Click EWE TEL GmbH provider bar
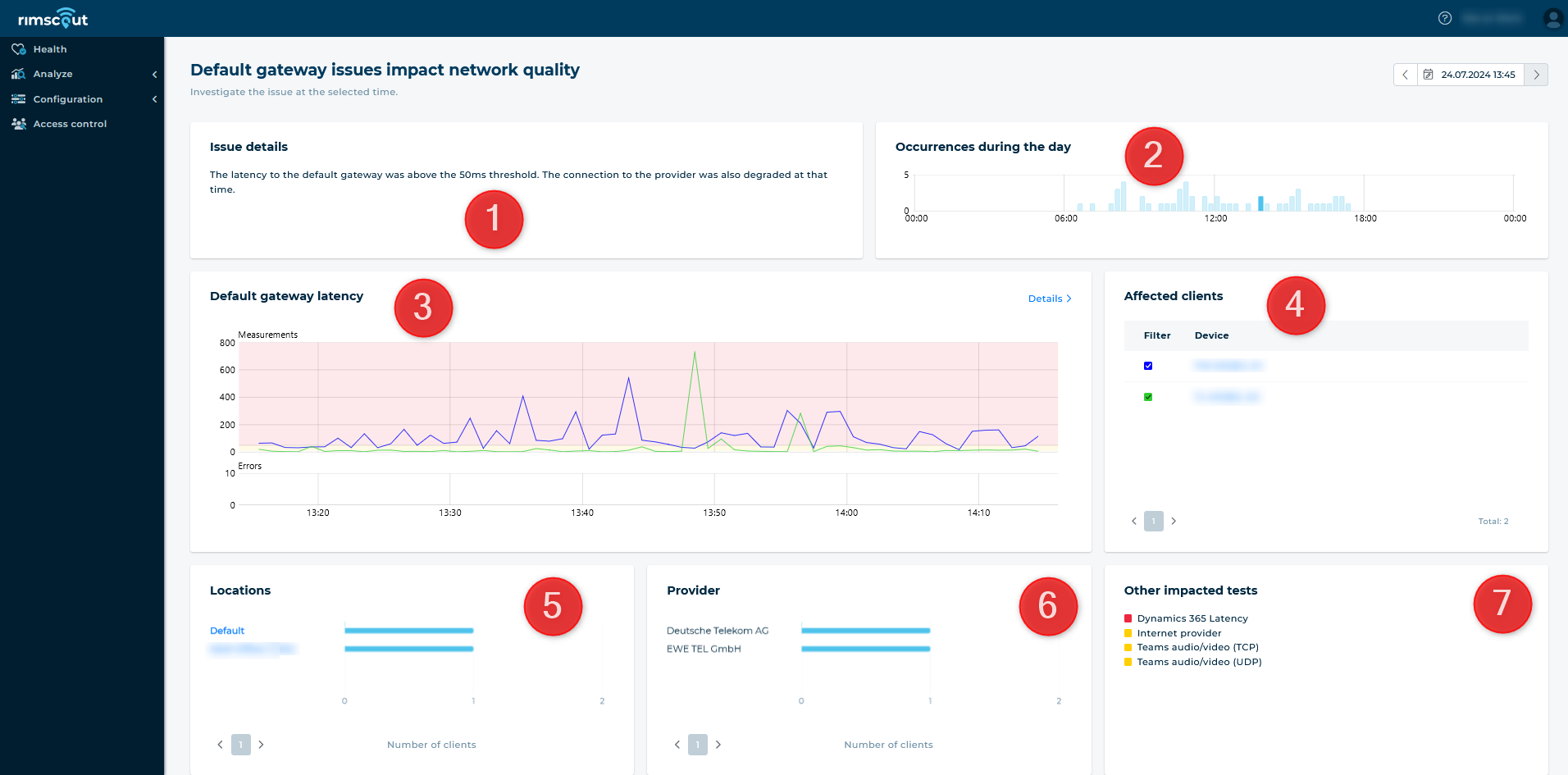This screenshot has width=1568, height=775. tap(865, 649)
